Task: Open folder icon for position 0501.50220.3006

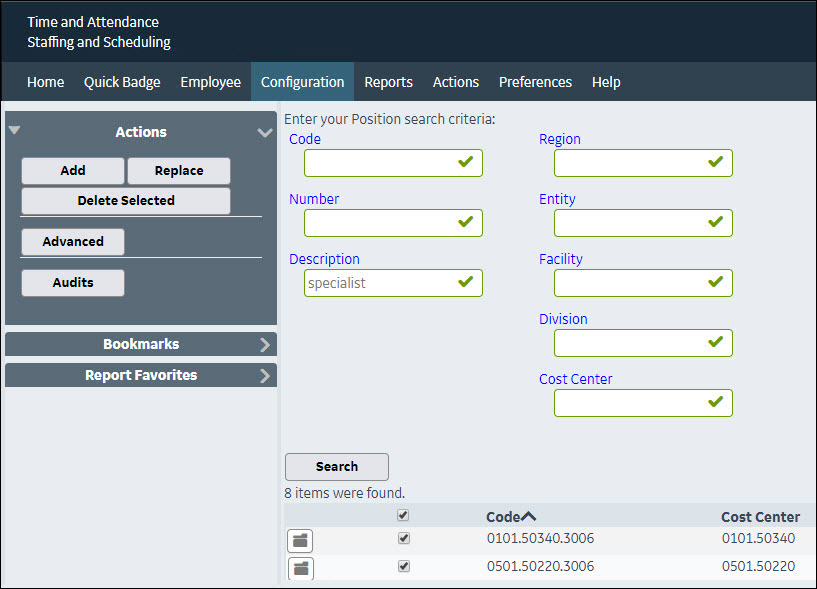Action: [300, 569]
